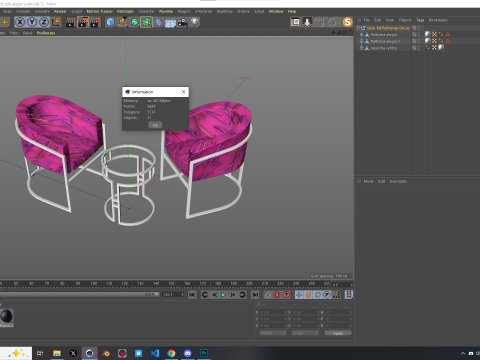This screenshot has width=480, height=360.
Task: Play the animation forward
Action: (223, 295)
